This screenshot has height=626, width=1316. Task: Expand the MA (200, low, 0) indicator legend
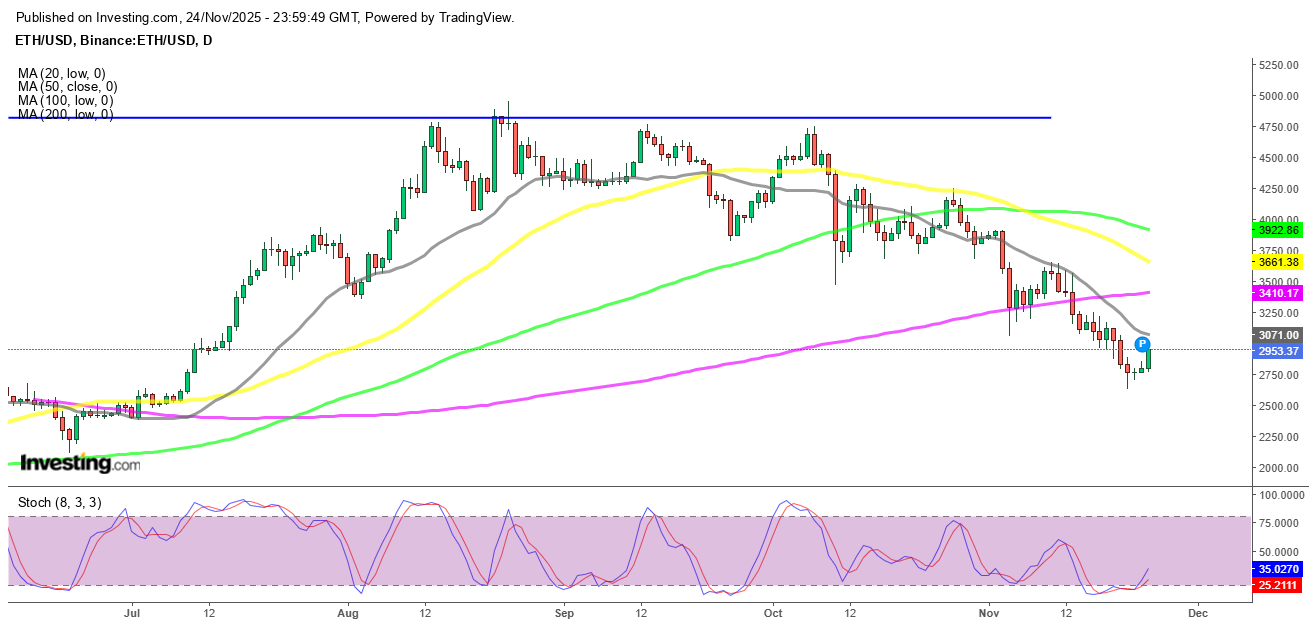(65, 115)
